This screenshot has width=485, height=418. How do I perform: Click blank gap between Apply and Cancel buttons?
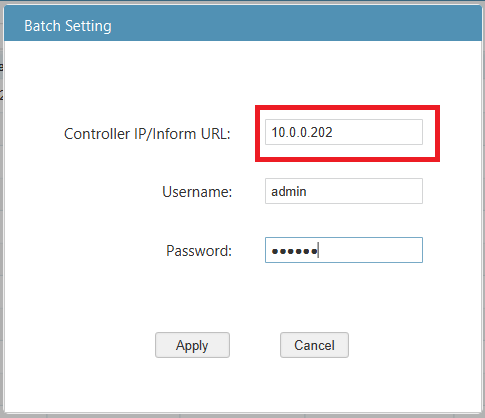[255, 345]
